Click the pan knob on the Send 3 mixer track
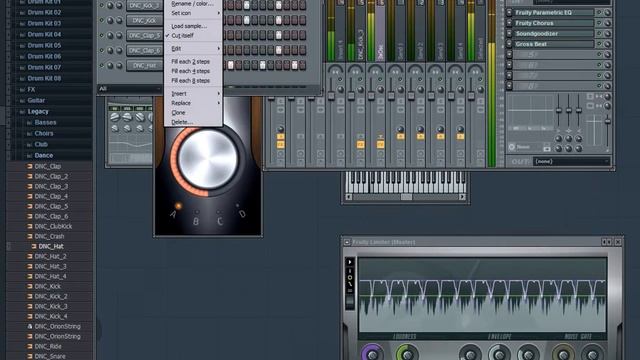Image resolution: width=640 pixels, height=360 pixels. [x=440, y=90]
